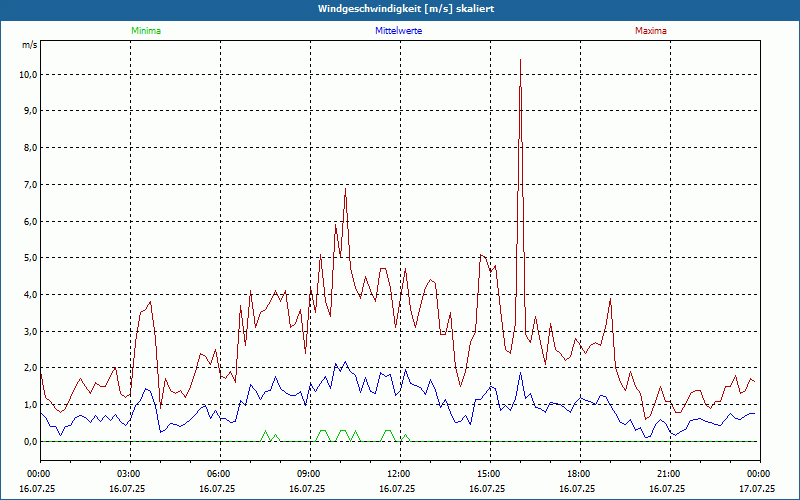Image resolution: width=800 pixels, height=500 pixels.
Task: Select the 06:00 time axis label
Action: coord(218,474)
